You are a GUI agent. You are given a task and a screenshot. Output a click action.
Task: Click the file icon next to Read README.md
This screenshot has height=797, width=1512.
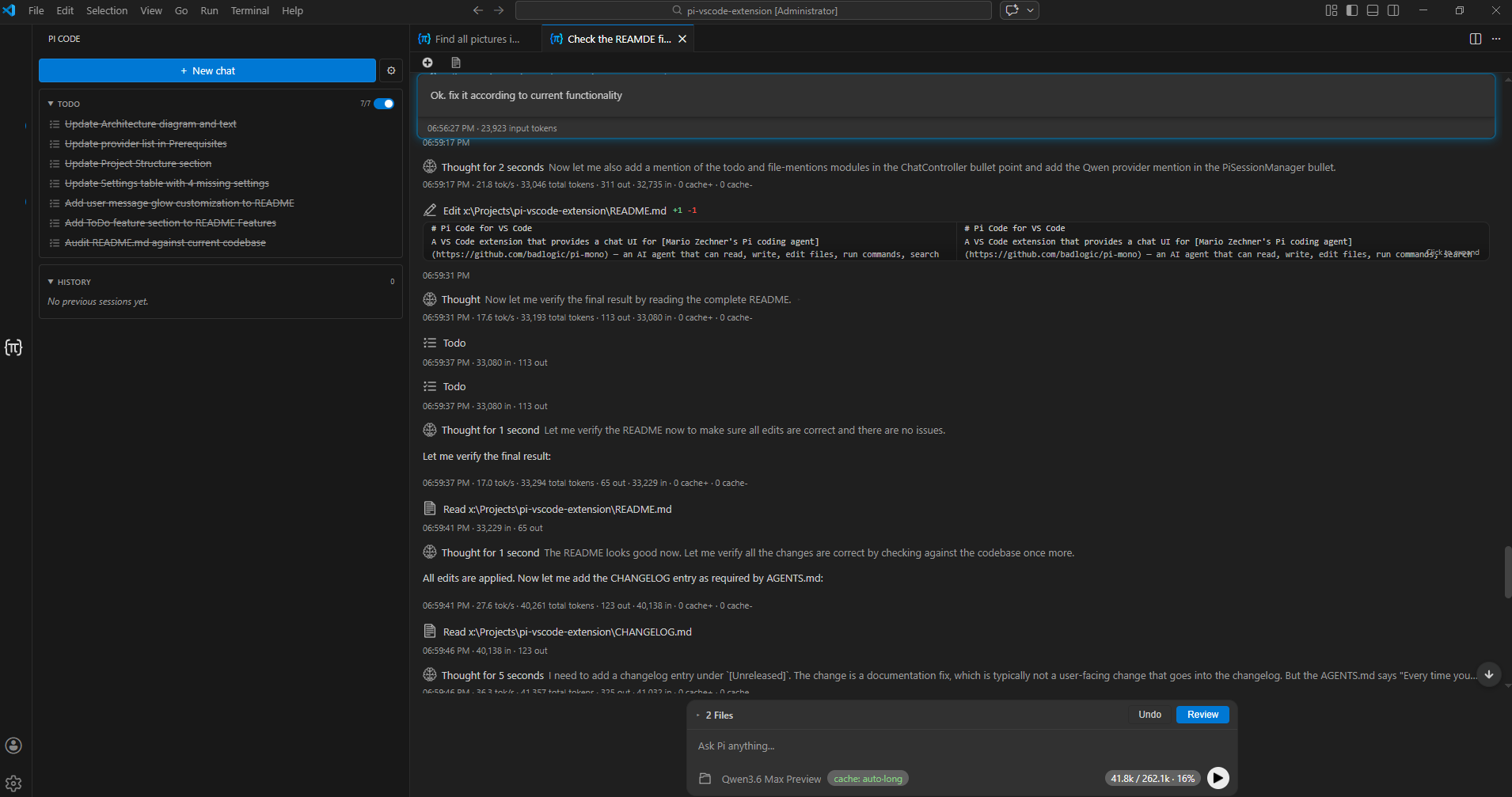click(x=430, y=509)
